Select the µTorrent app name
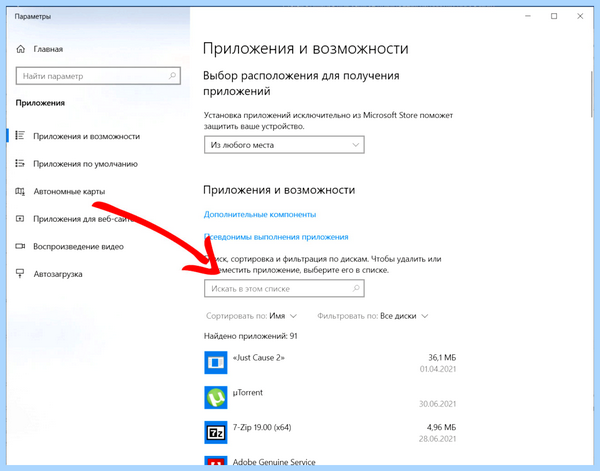The width and height of the screenshot is (600, 471). (x=248, y=393)
